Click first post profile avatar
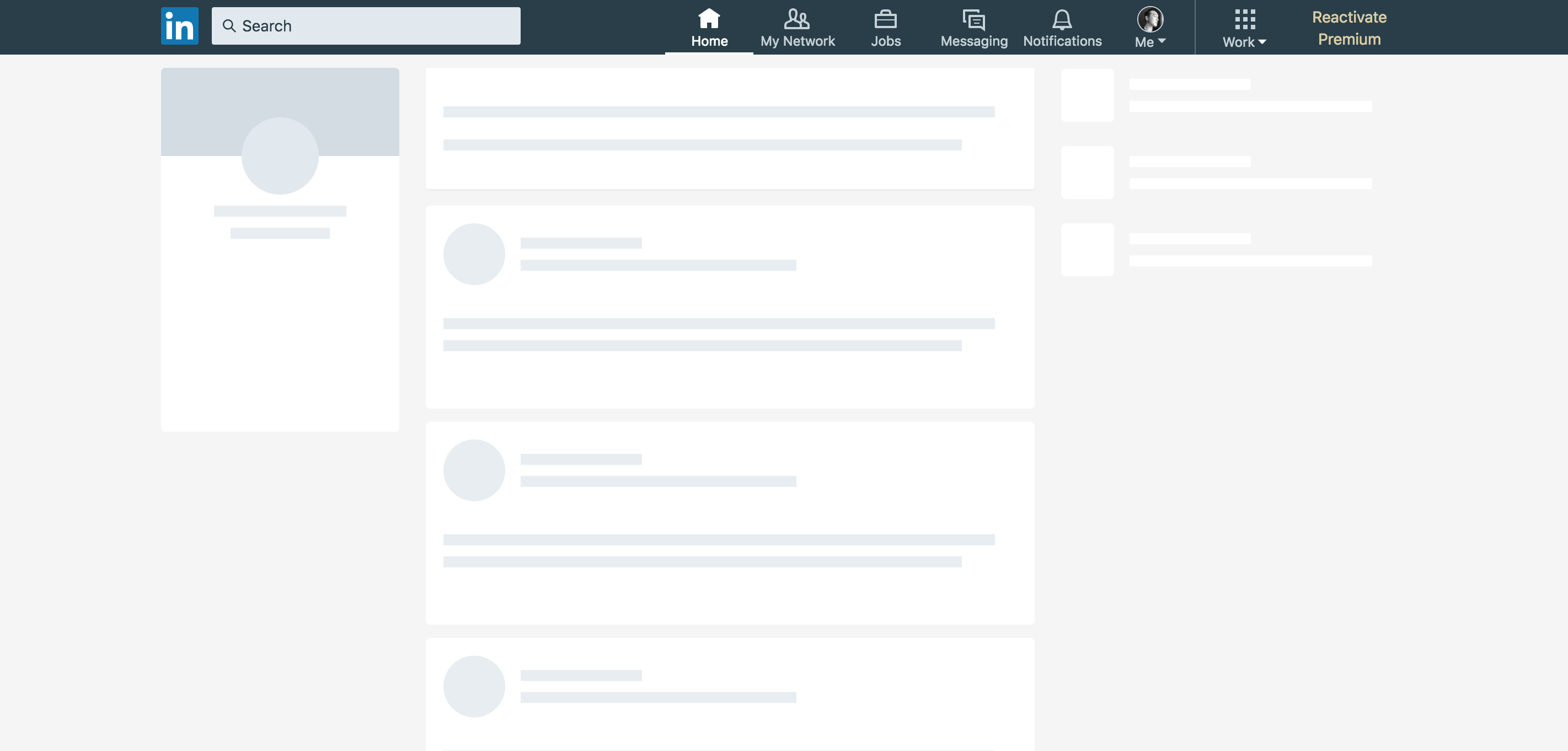Viewport: 1568px width, 751px height. tap(475, 254)
